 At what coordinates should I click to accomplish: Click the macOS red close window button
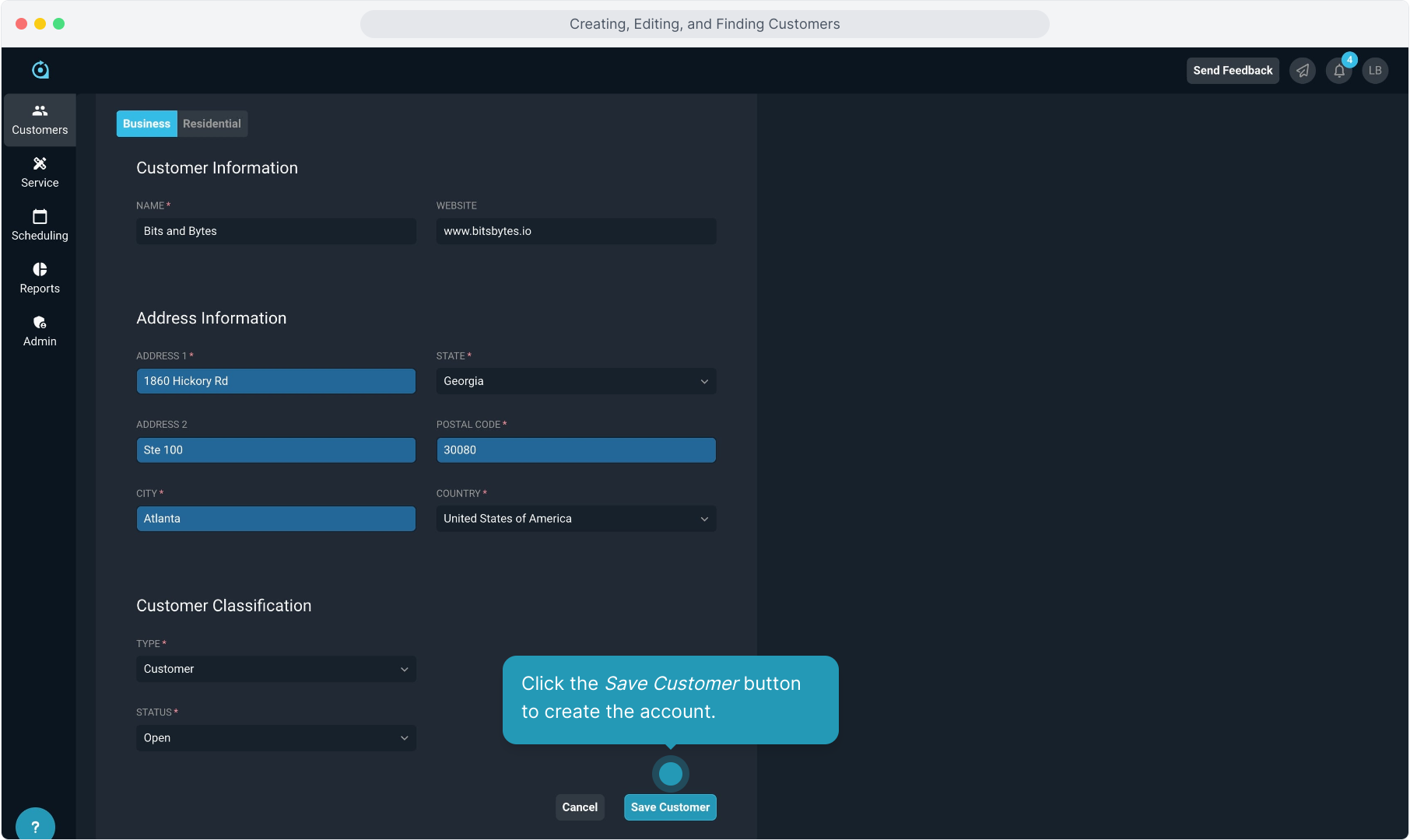pyautogui.click(x=21, y=24)
